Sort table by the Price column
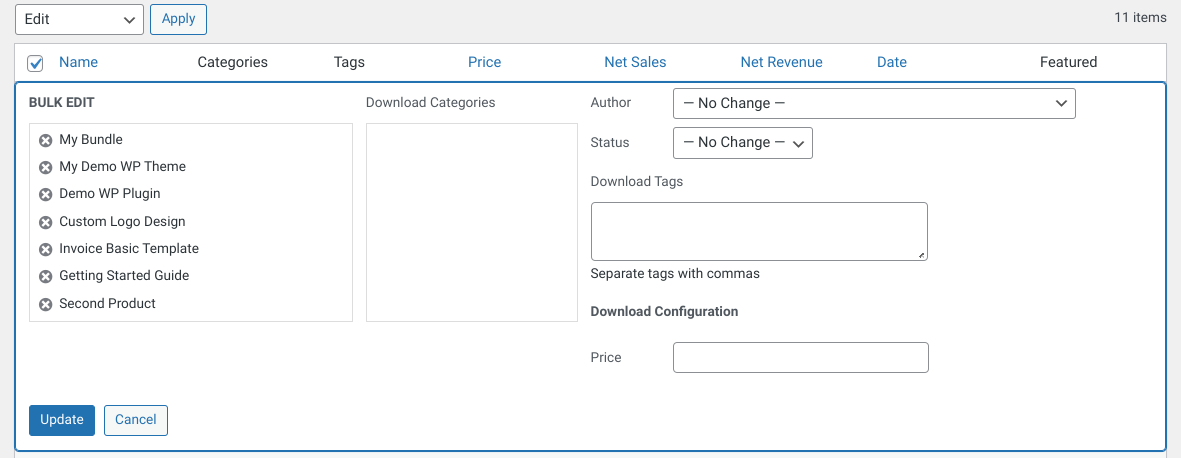 pos(484,63)
